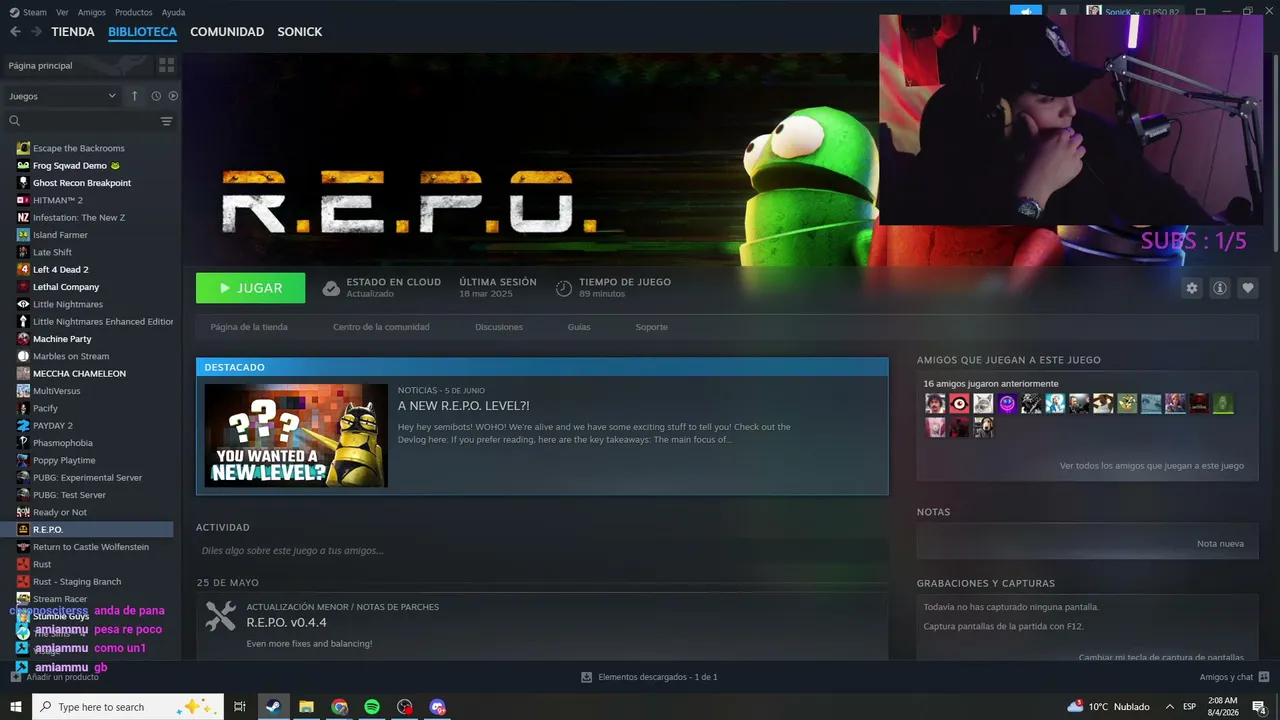Click the activity field 'Diles algo sobre este juego'
This screenshot has height=720, width=1280.
coord(542,551)
